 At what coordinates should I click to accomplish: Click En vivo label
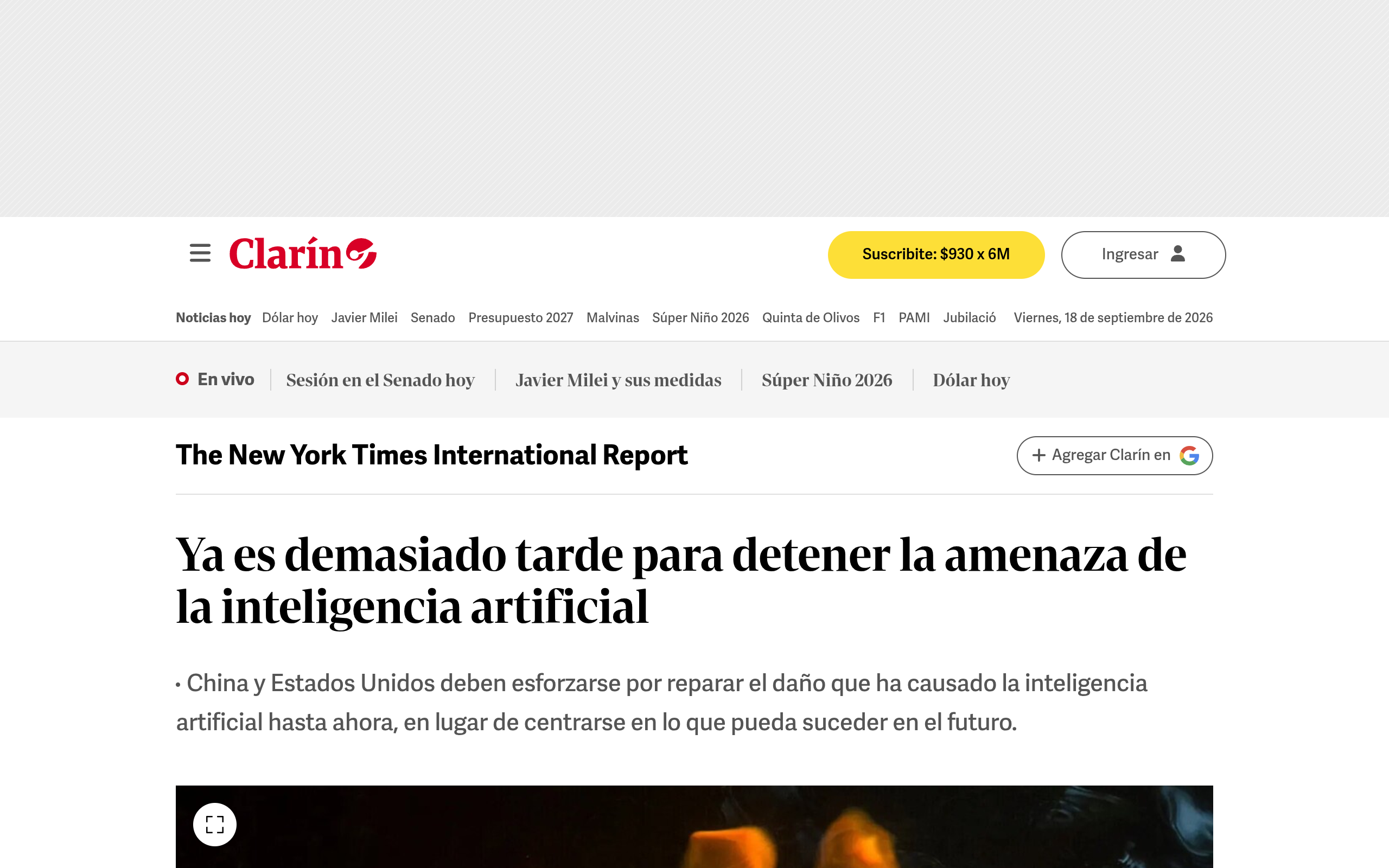pyautogui.click(x=226, y=379)
